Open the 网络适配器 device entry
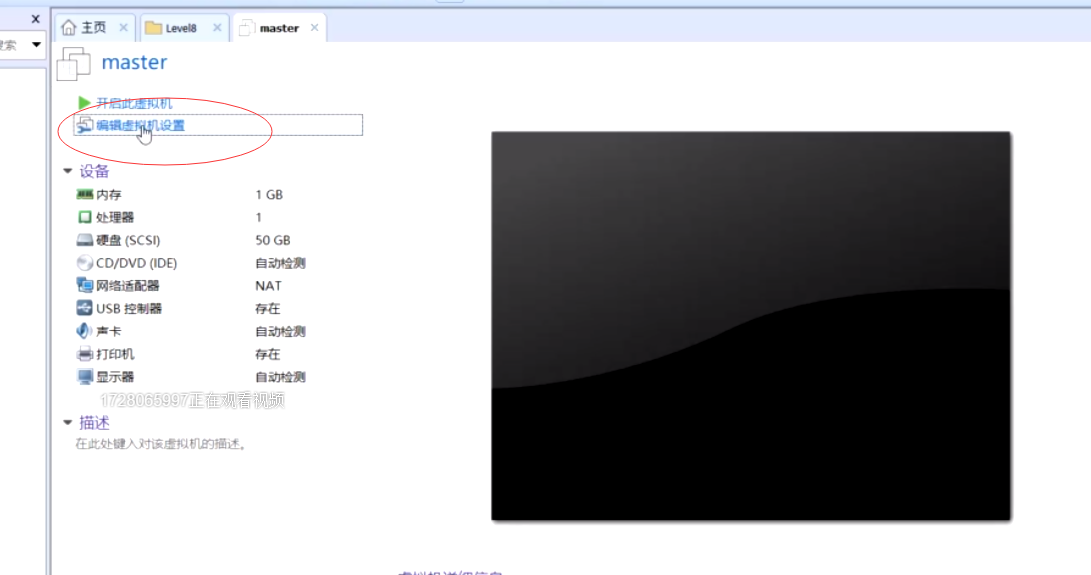1091x575 pixels. 128,285
